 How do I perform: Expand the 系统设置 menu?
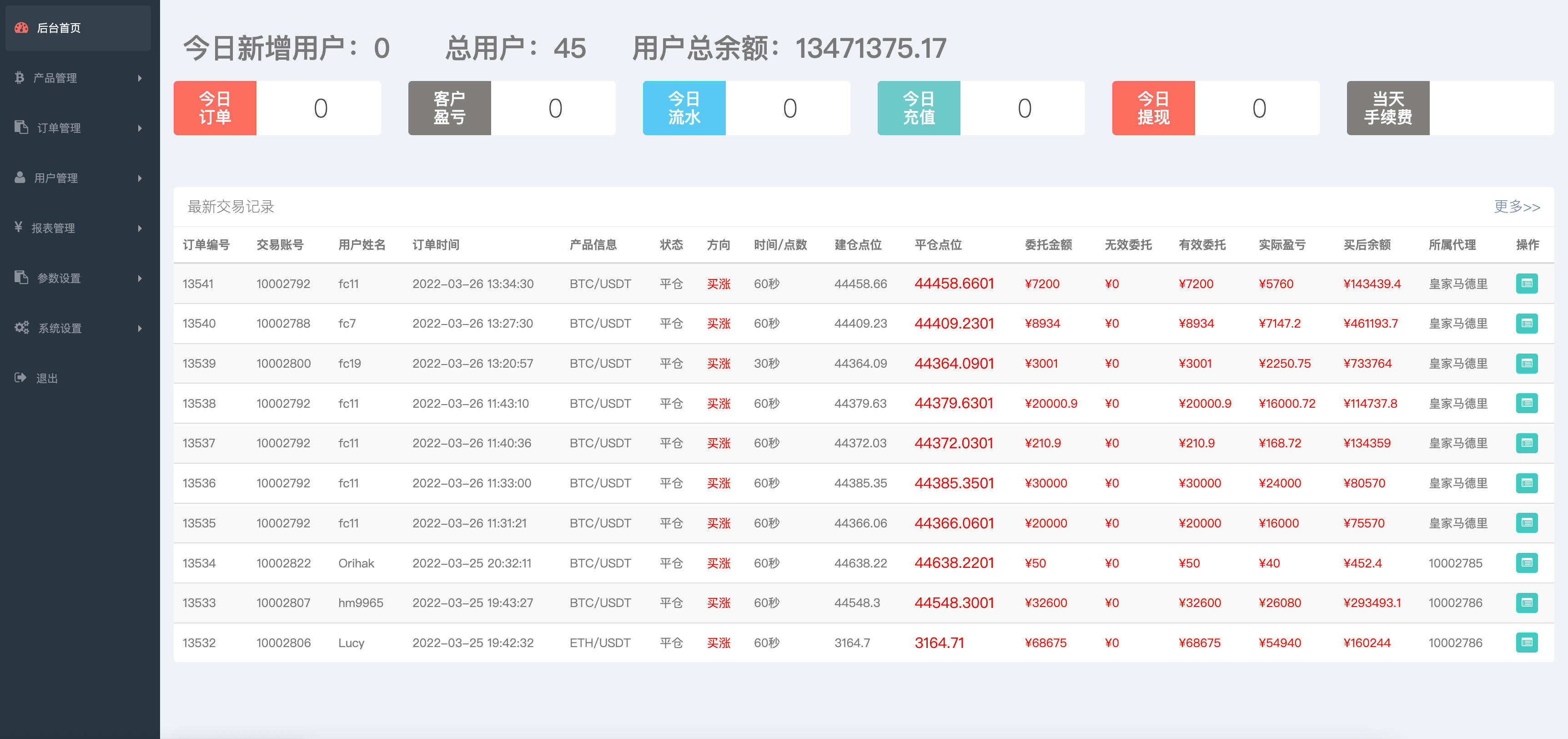(x=60, y=328)
